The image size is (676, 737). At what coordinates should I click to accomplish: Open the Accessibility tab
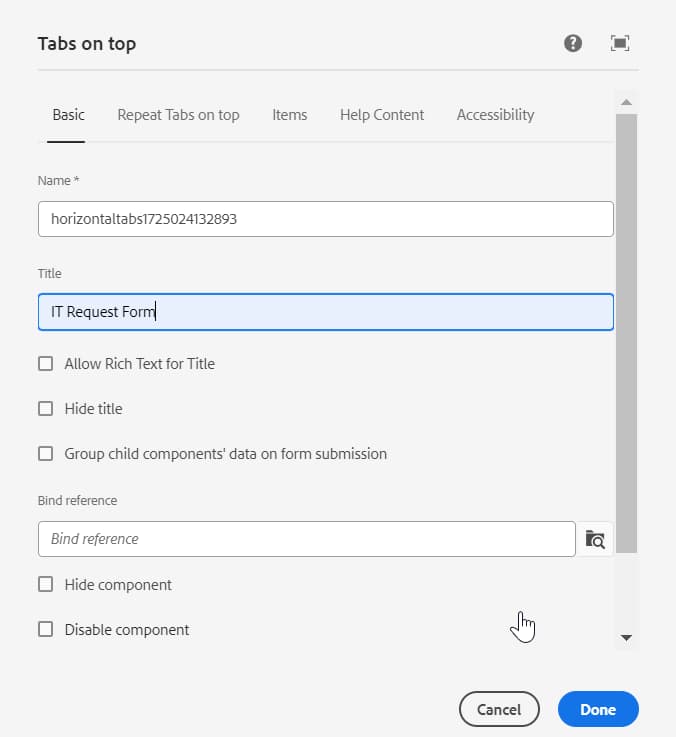pos(495,115)
